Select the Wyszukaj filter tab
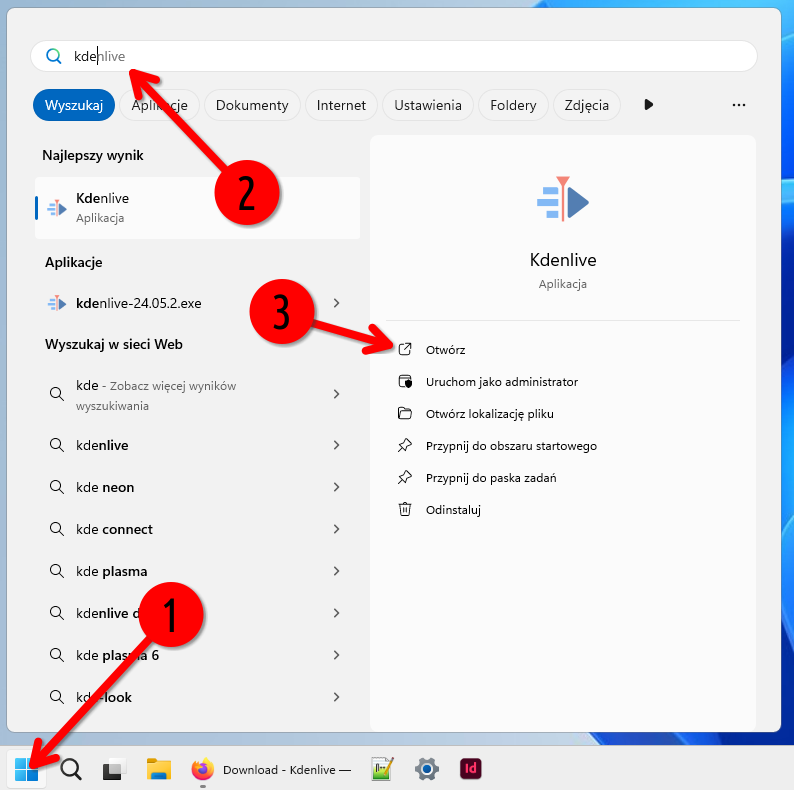794x790 pixels. [74, 105]
